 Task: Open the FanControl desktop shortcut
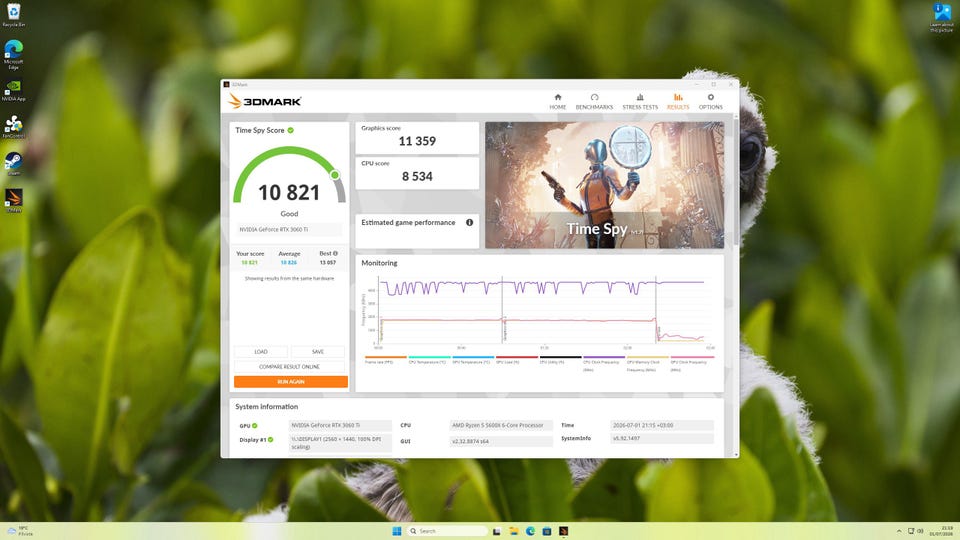click(13, 127)
